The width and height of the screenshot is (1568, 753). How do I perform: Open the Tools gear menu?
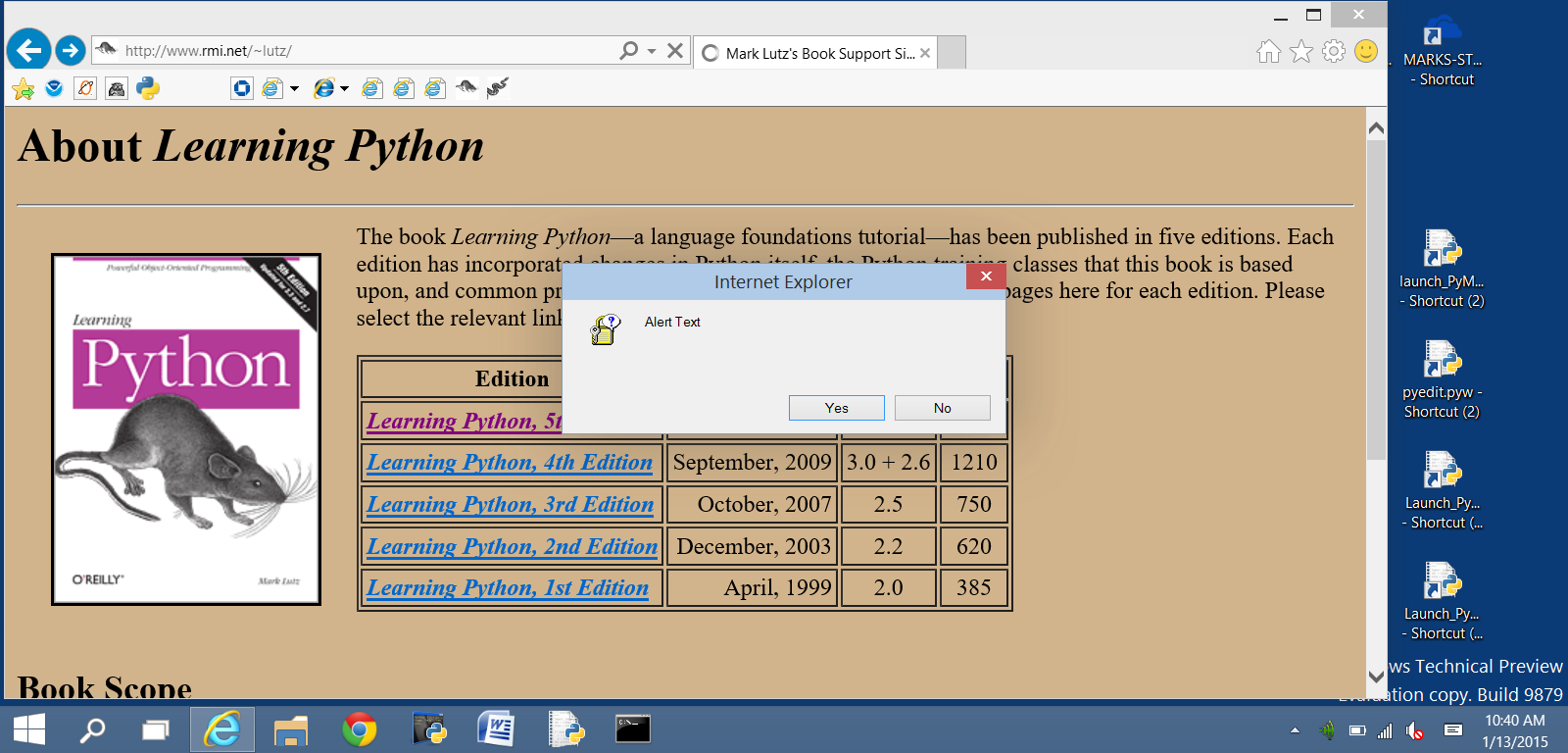(x=1334, y=51)
